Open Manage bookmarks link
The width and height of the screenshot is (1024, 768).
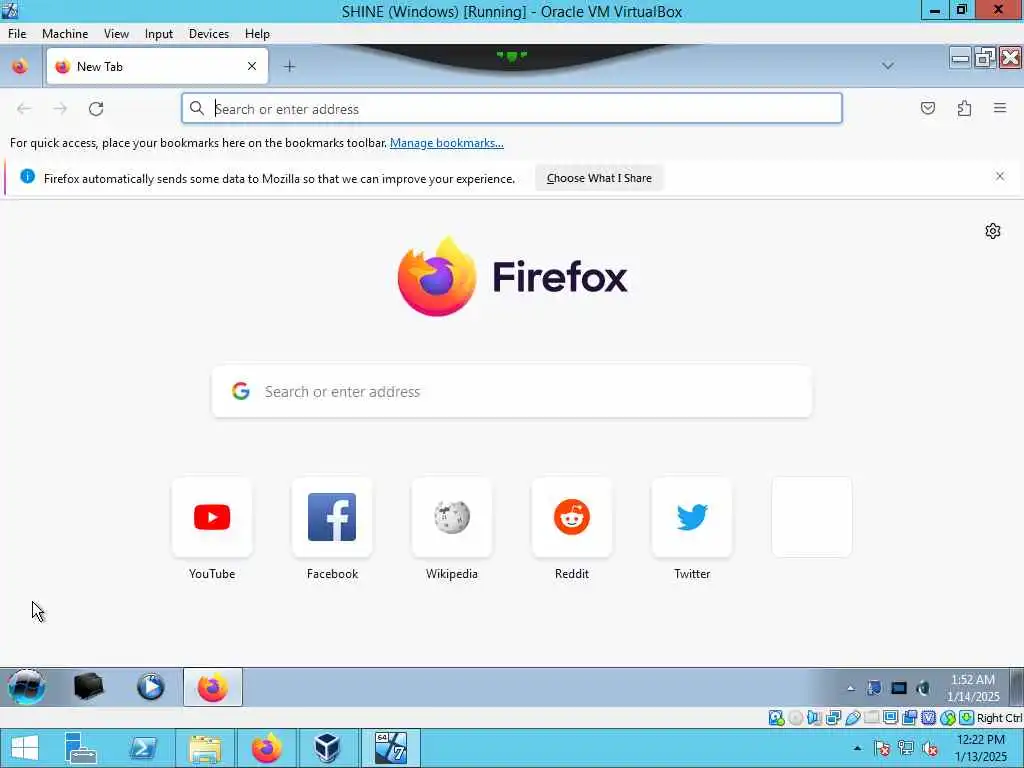pos(447,143)
